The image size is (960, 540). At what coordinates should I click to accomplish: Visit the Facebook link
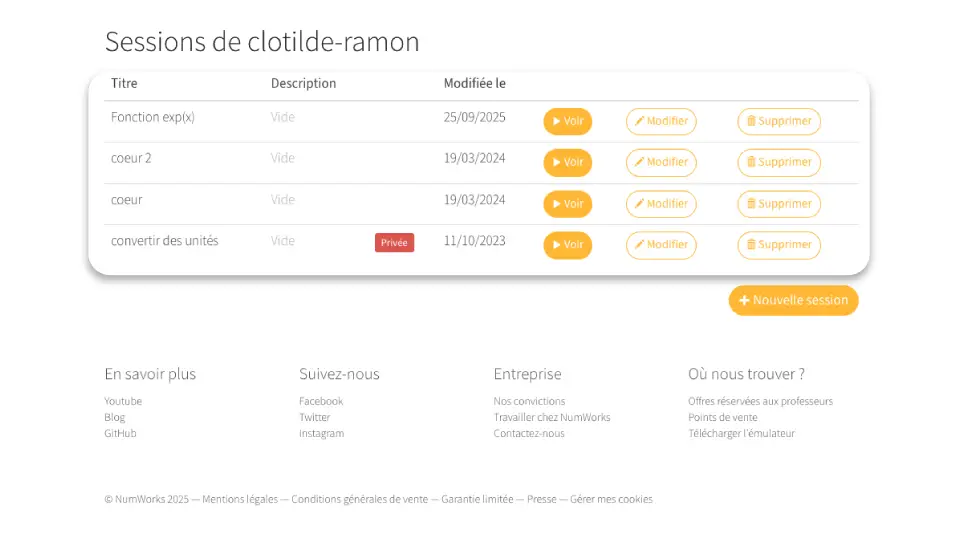pos(321,401)
